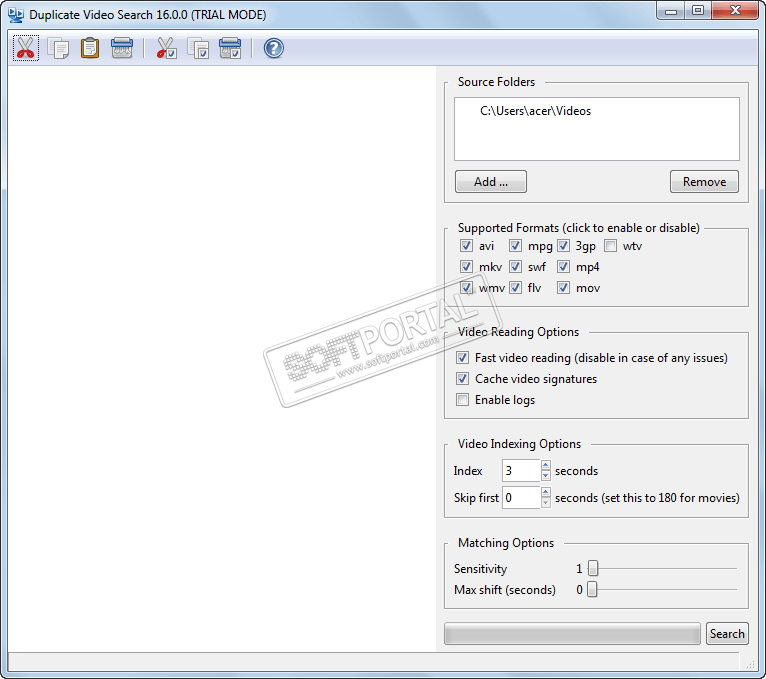Select C:\Users\acer\Videos source folder
This screenshot has width=766, height=679.
coord(535,111)
